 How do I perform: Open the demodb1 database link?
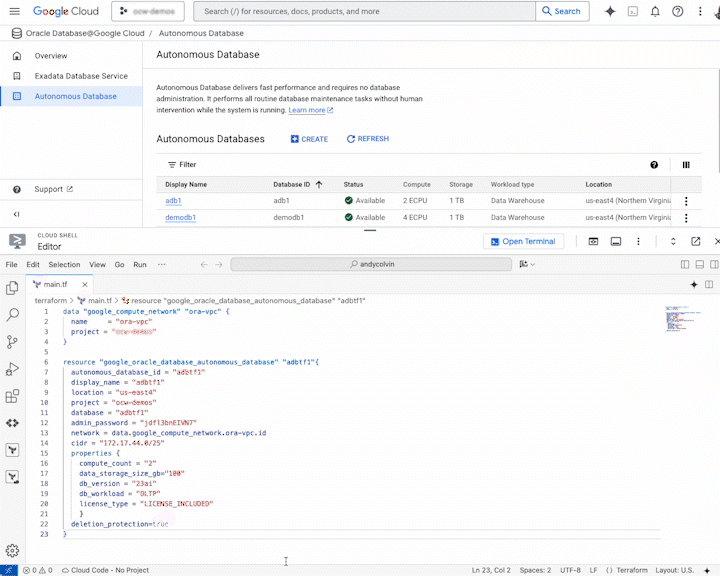181,217
